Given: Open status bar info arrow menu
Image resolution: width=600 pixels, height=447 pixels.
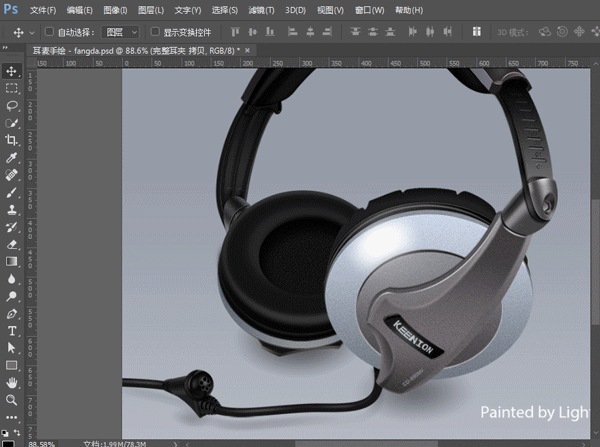Looking at the screenshot, I should tap(176, 444).
